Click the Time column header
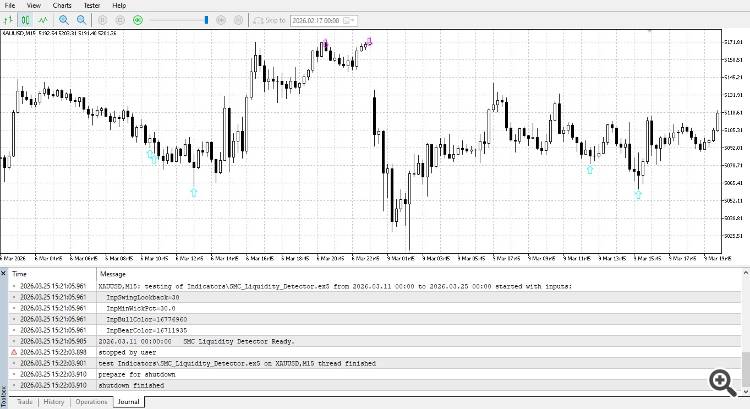 click(x=52, y=274)
